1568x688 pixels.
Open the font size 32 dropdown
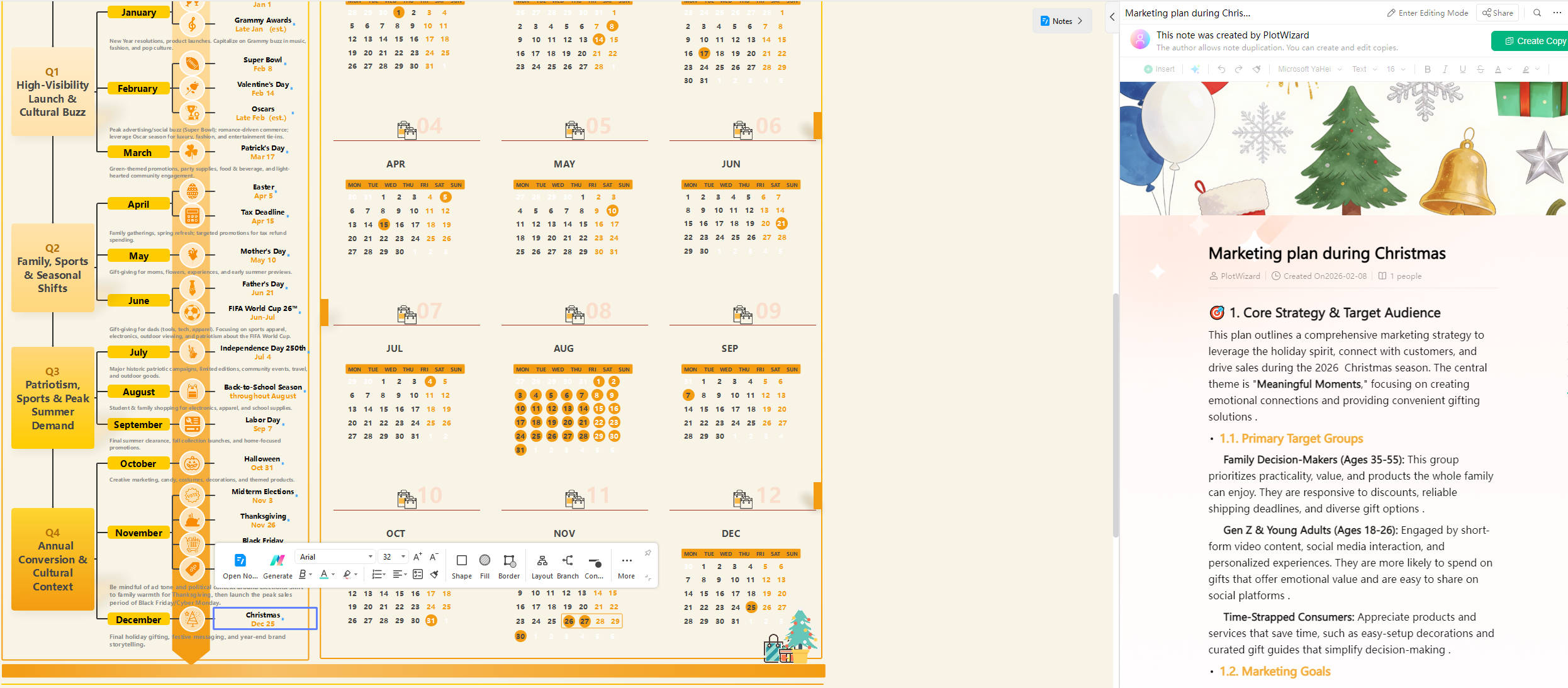403,557
